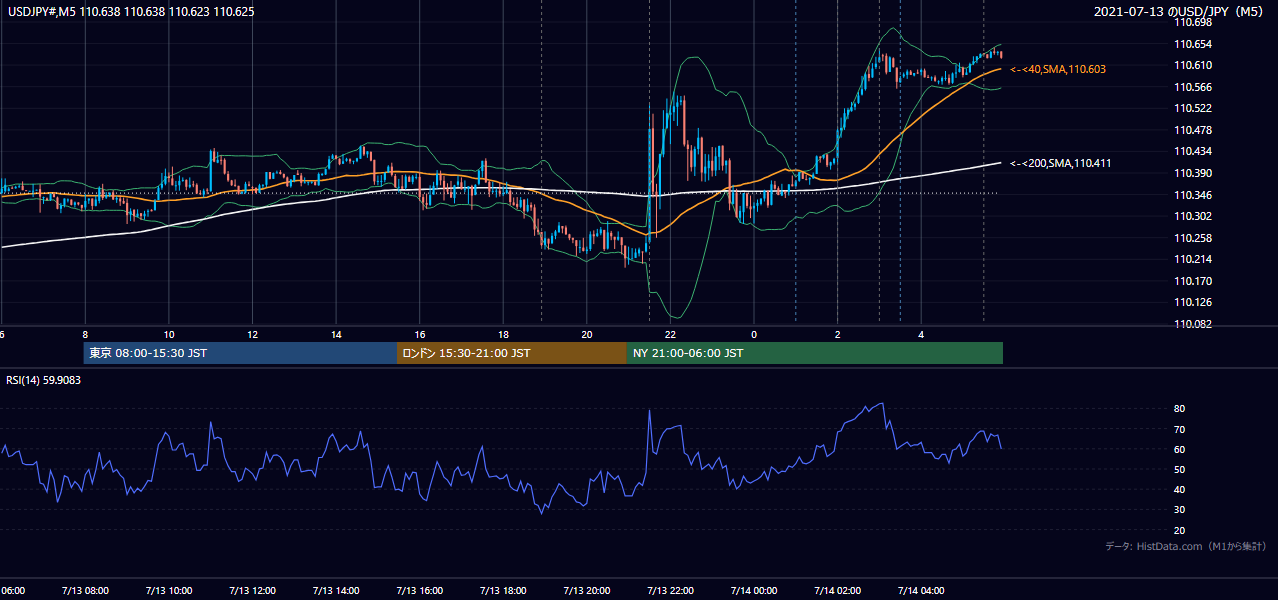This screenshot has width=1278, height=600.
Task: Click the 7/13 10:00 time axis label
Action: click(x=169, y=590)
